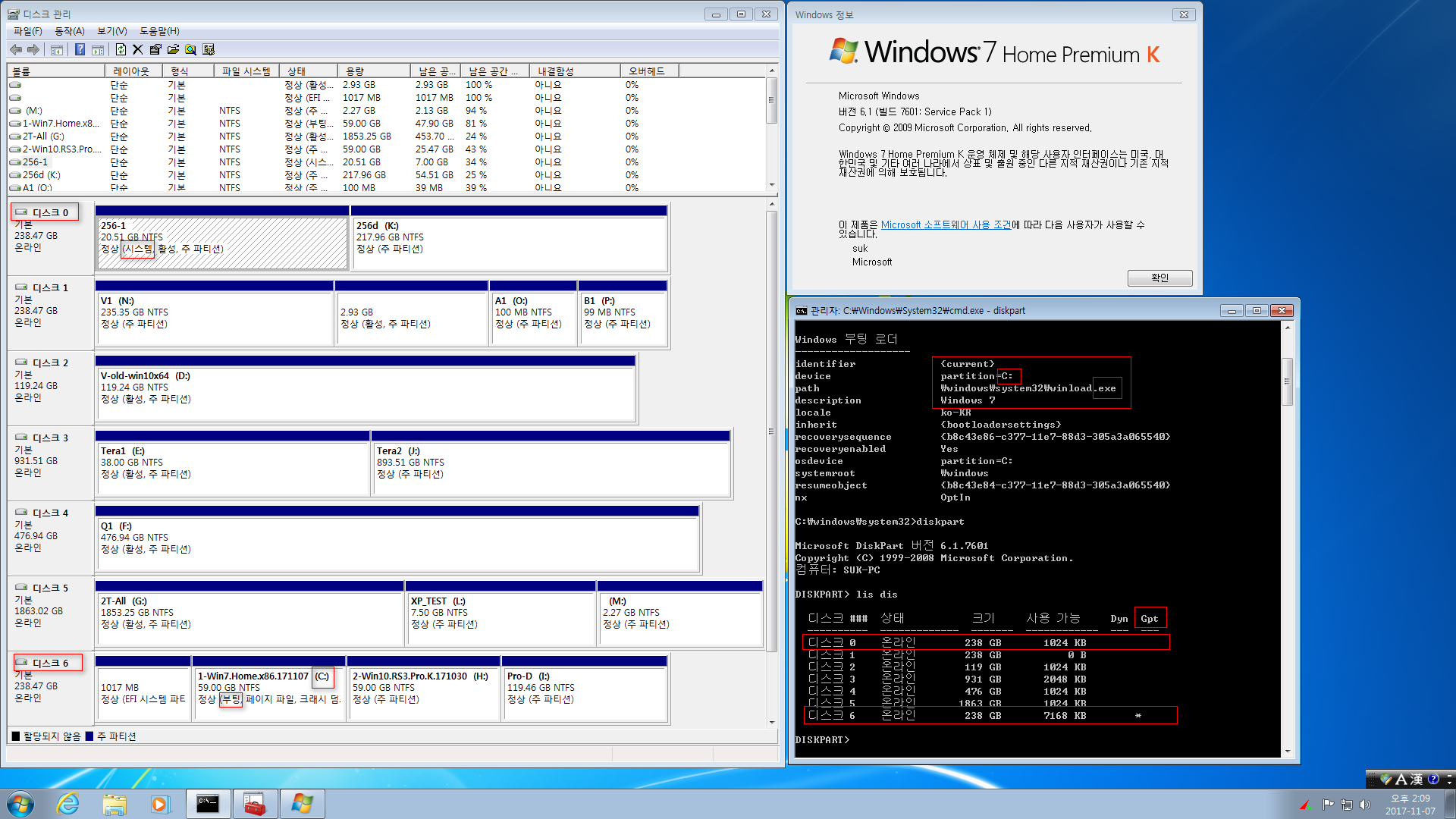This screenshot has height=819, width=1456.
Task: Open the Microsoft 소프트웨어 사용 조건 link
Action: click(x=946, y=224)
